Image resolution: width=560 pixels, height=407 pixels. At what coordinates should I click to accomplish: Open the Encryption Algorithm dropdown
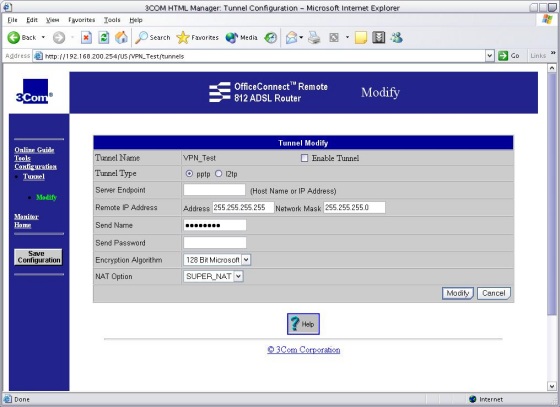coord(217,260)
